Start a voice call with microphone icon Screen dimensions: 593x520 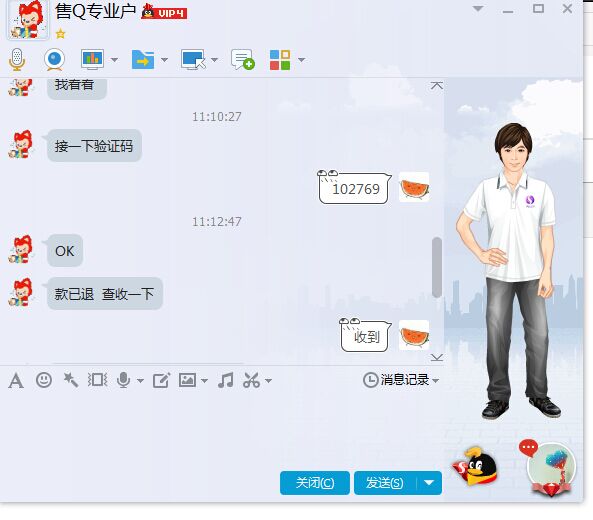click(x=17, y=59)
